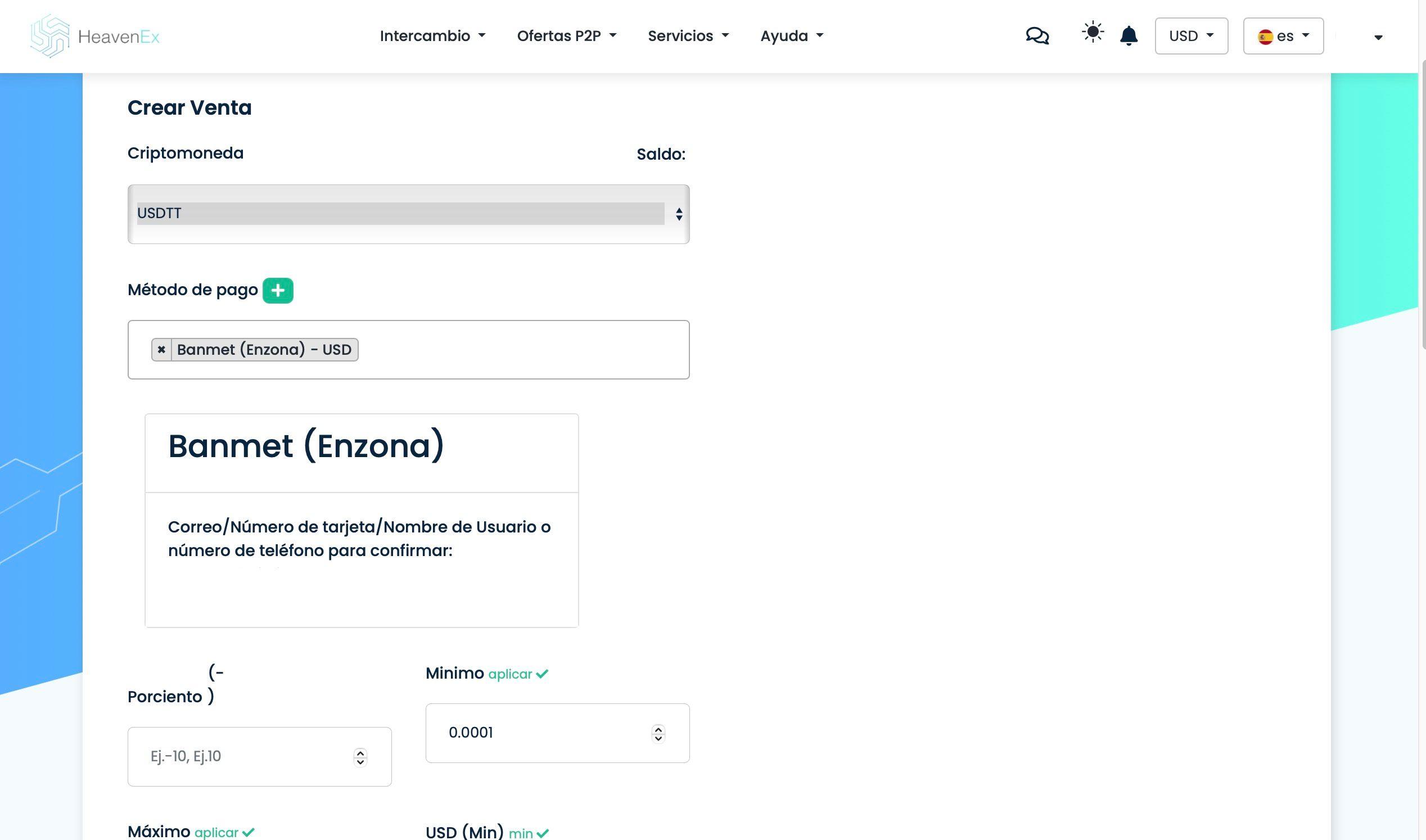
Task: Click the Saldo: label
Action: (661, 154)
